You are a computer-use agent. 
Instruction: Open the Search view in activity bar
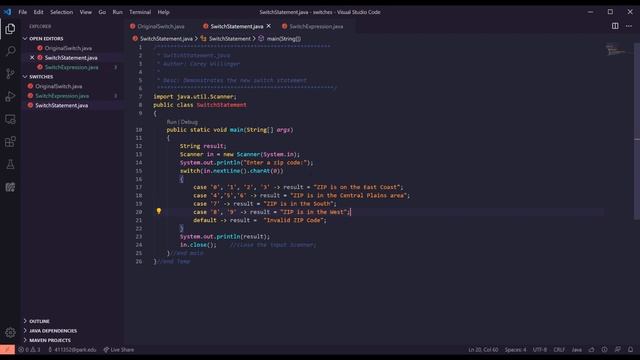click(x=10, y=51)
